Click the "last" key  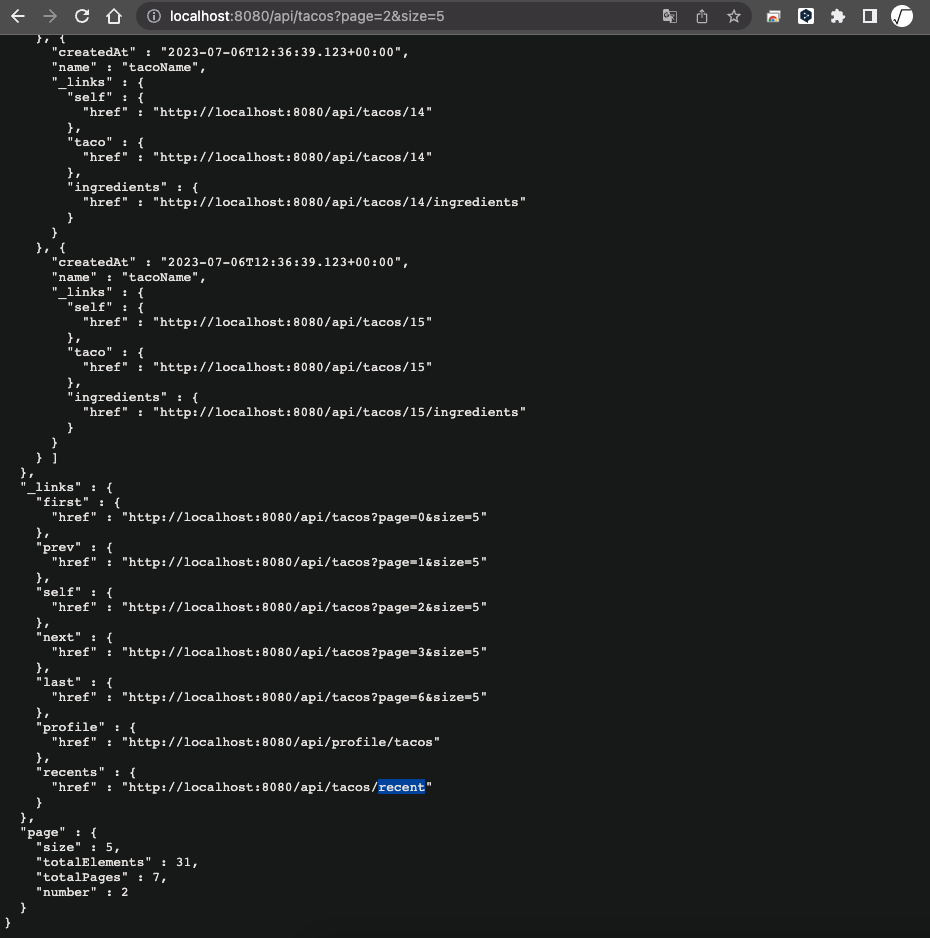pyautogui.click(x=59, y=682)
